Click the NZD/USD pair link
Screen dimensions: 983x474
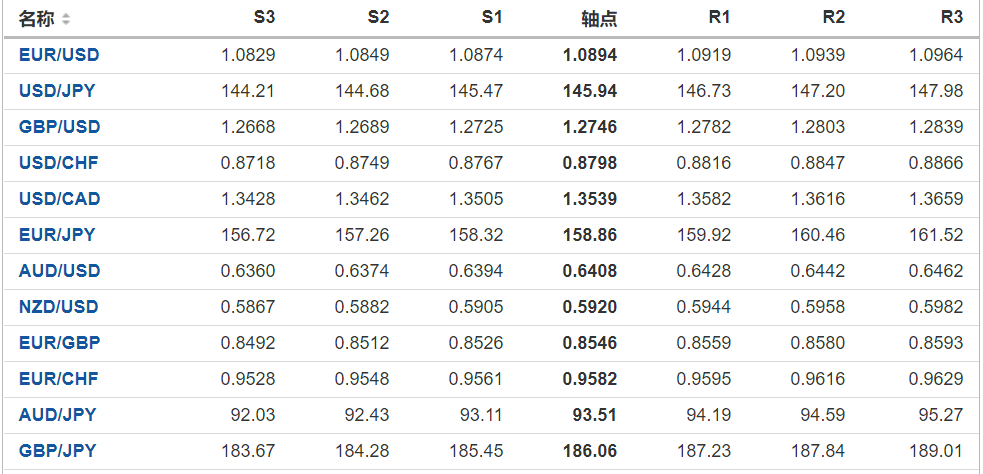(59, 307)
